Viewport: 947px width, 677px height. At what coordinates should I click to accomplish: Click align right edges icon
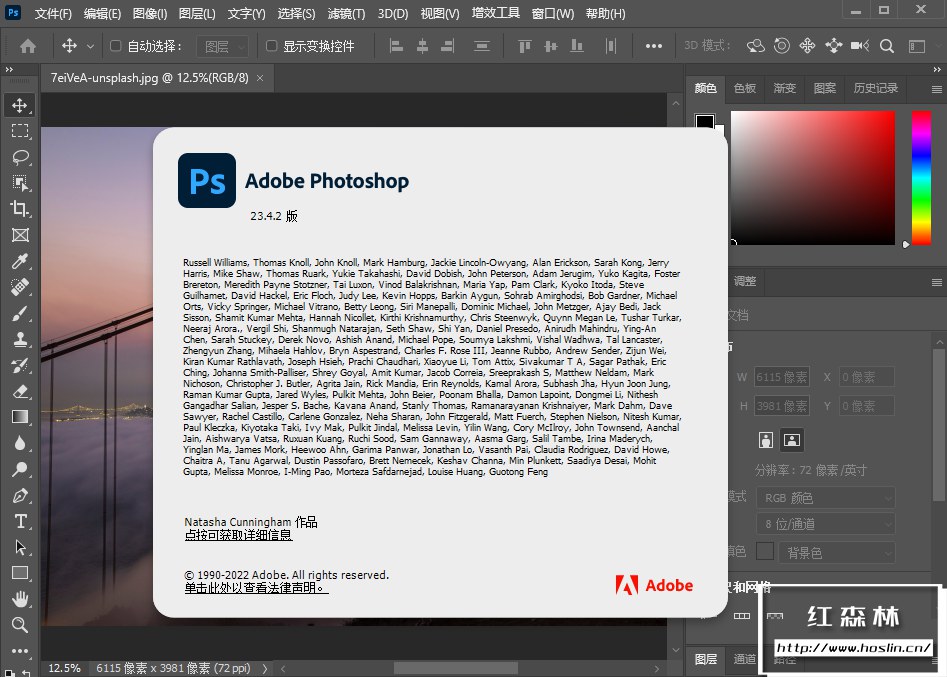point(448,46)
